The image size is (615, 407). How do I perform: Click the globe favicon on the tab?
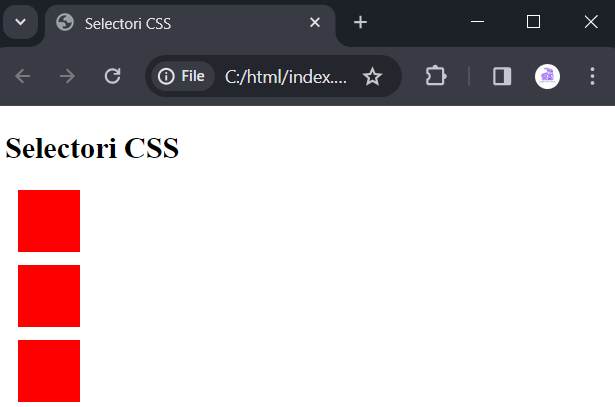[x=65, y=22]
